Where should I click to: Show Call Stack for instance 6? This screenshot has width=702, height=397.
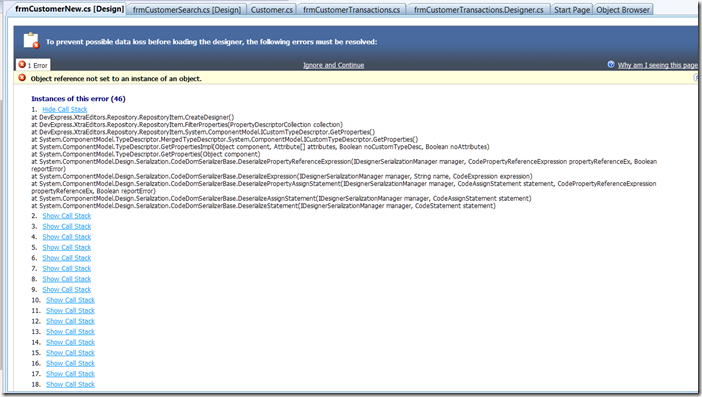[x=67, y=258]
